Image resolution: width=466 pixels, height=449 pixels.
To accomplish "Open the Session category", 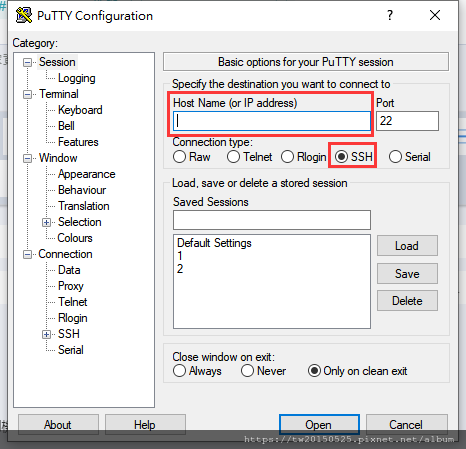I will click(x=57, y=62).
